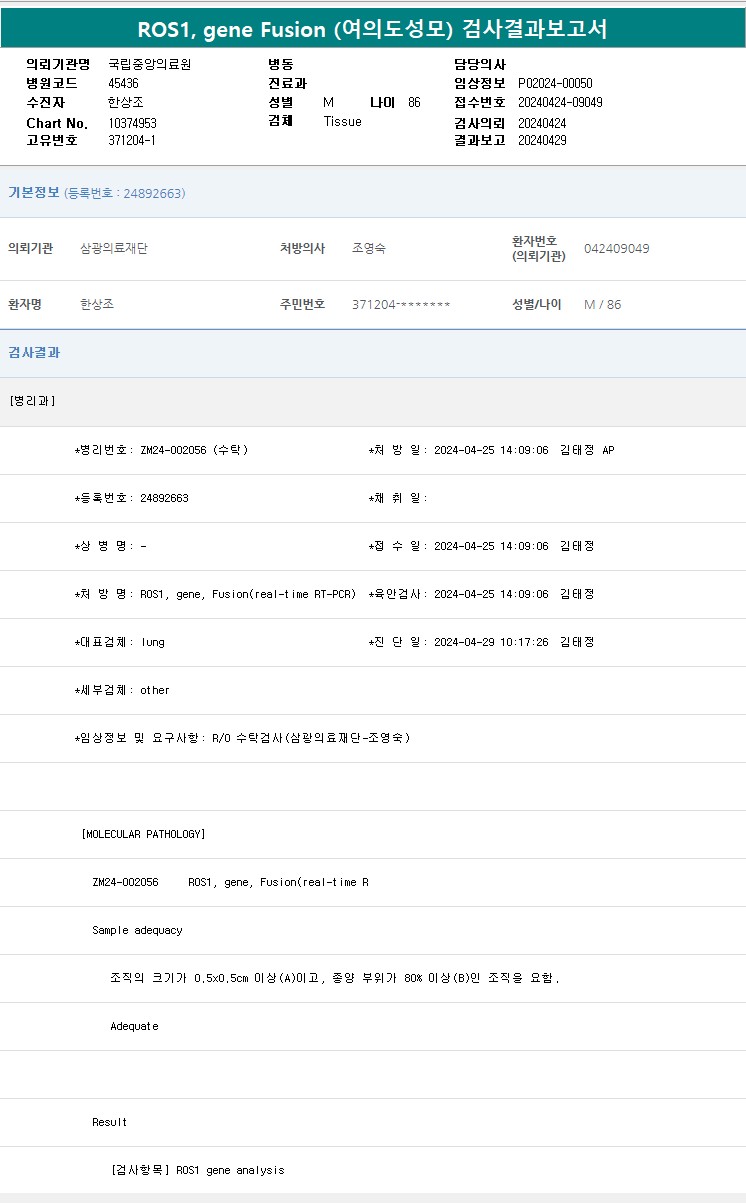Click the 검사결과보고서 report title banner
Screen dimensions: 746x1203
click(x=372, y=29)
